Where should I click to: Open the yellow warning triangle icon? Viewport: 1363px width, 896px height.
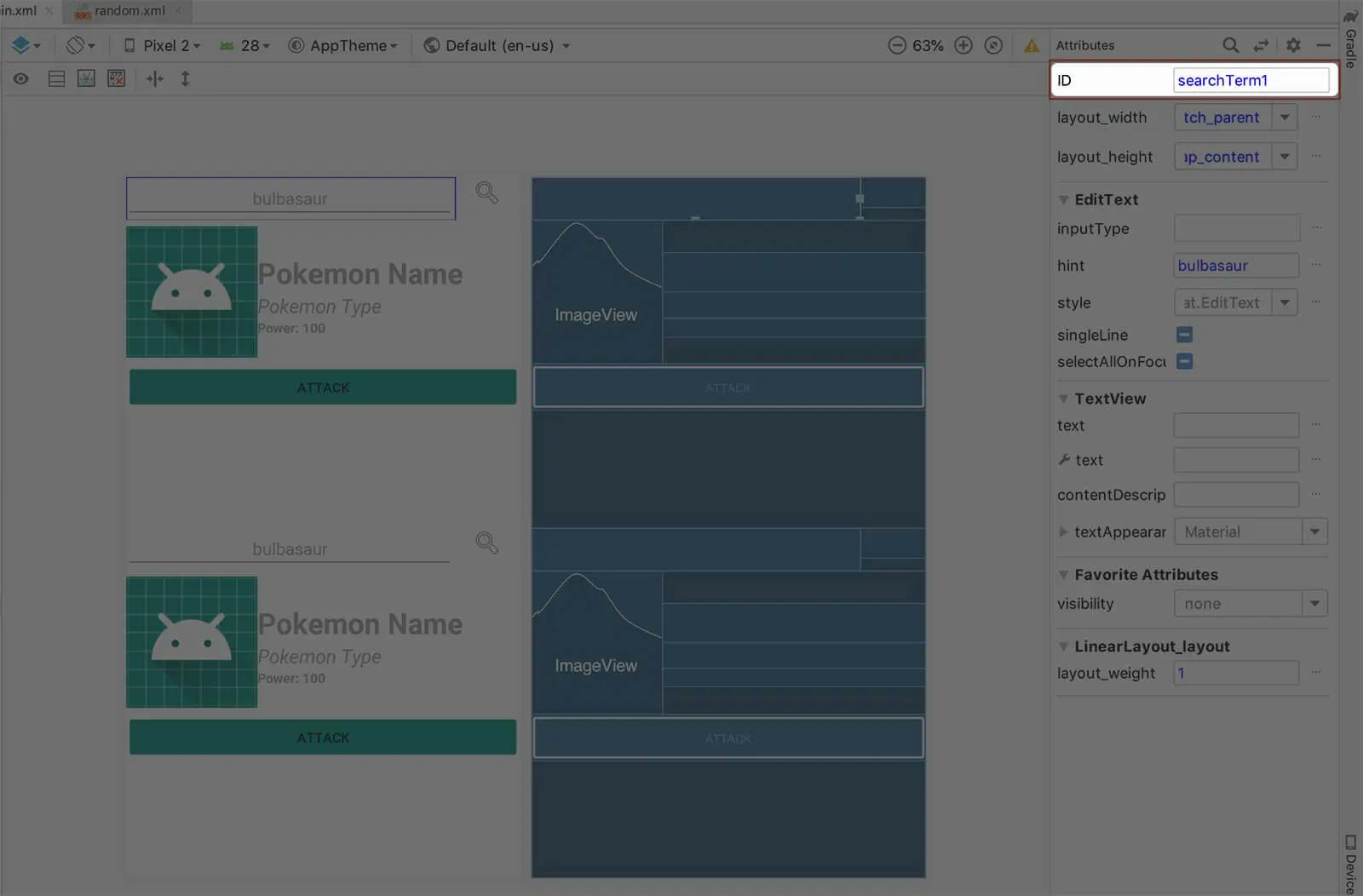point(1032,46)
